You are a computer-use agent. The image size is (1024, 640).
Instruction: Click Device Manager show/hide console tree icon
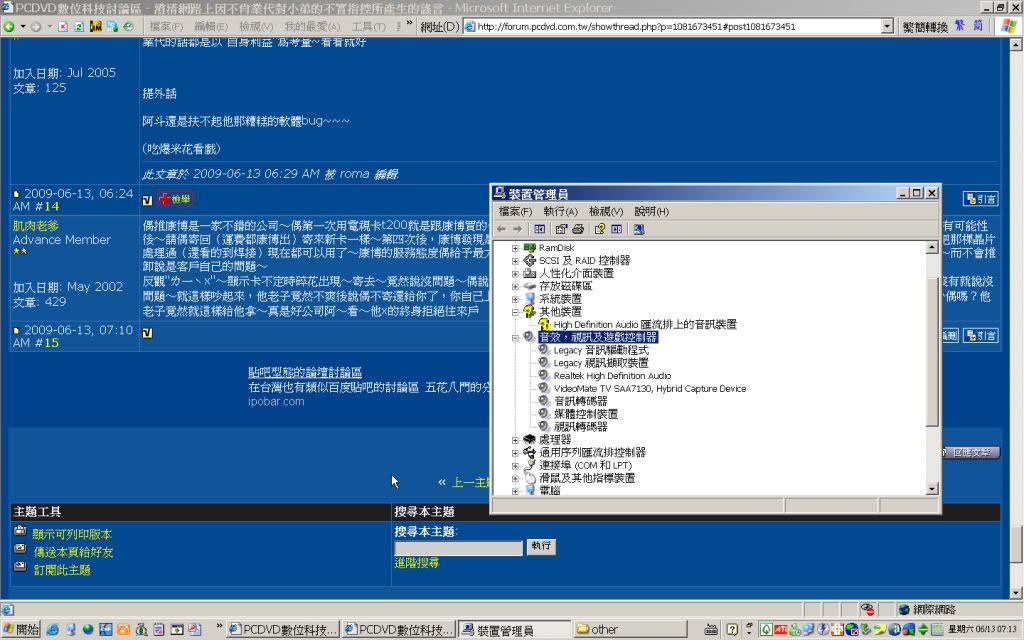539,229
